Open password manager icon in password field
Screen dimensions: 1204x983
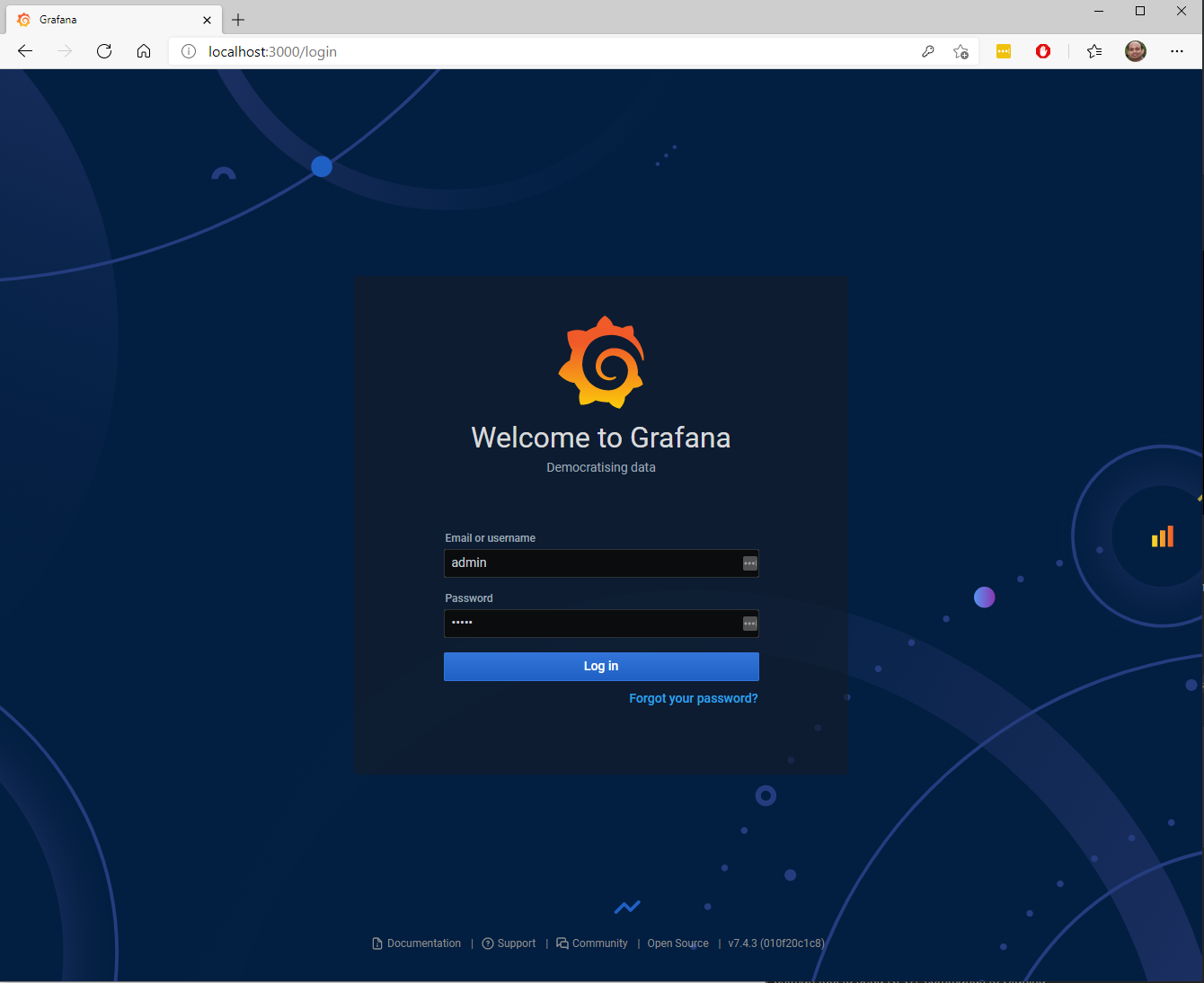click(x=749, y=624)
